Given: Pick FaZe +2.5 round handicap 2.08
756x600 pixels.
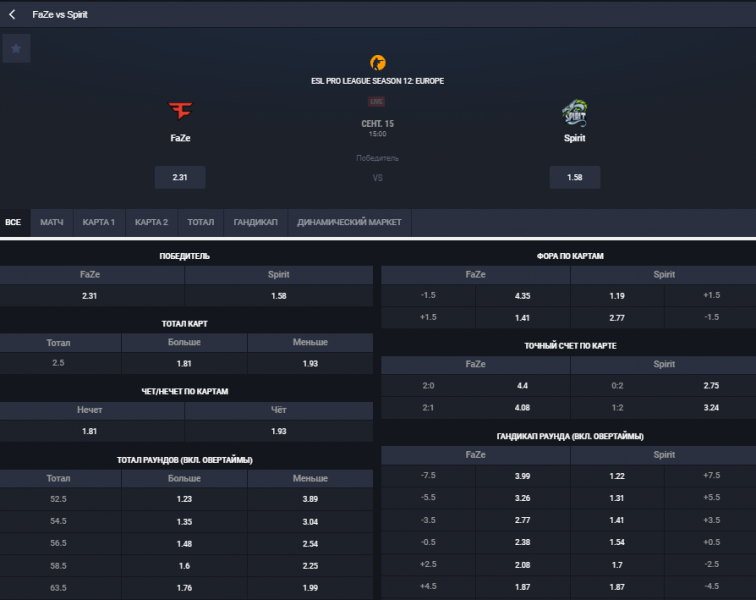Looking at the screenshot, I should tap(523, 565).
